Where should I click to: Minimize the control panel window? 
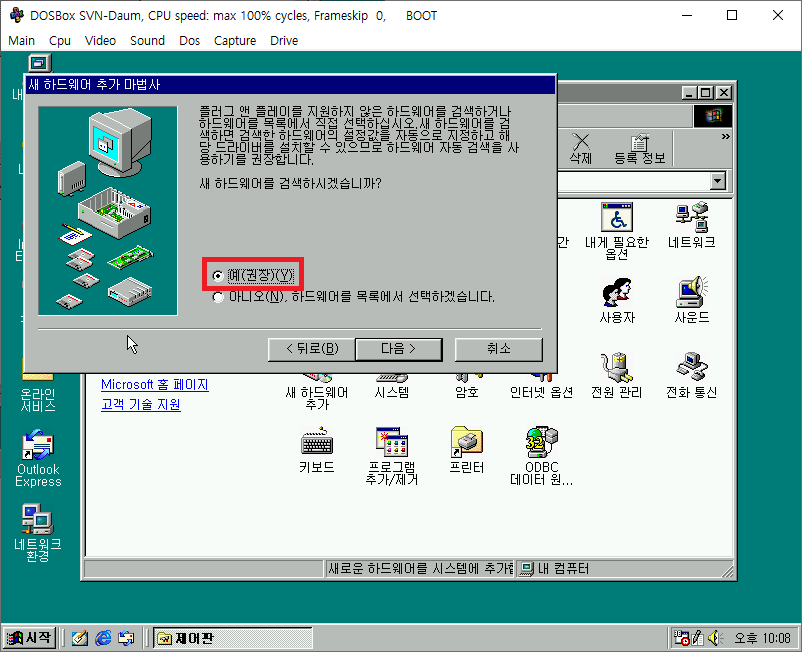pos(689,93)
